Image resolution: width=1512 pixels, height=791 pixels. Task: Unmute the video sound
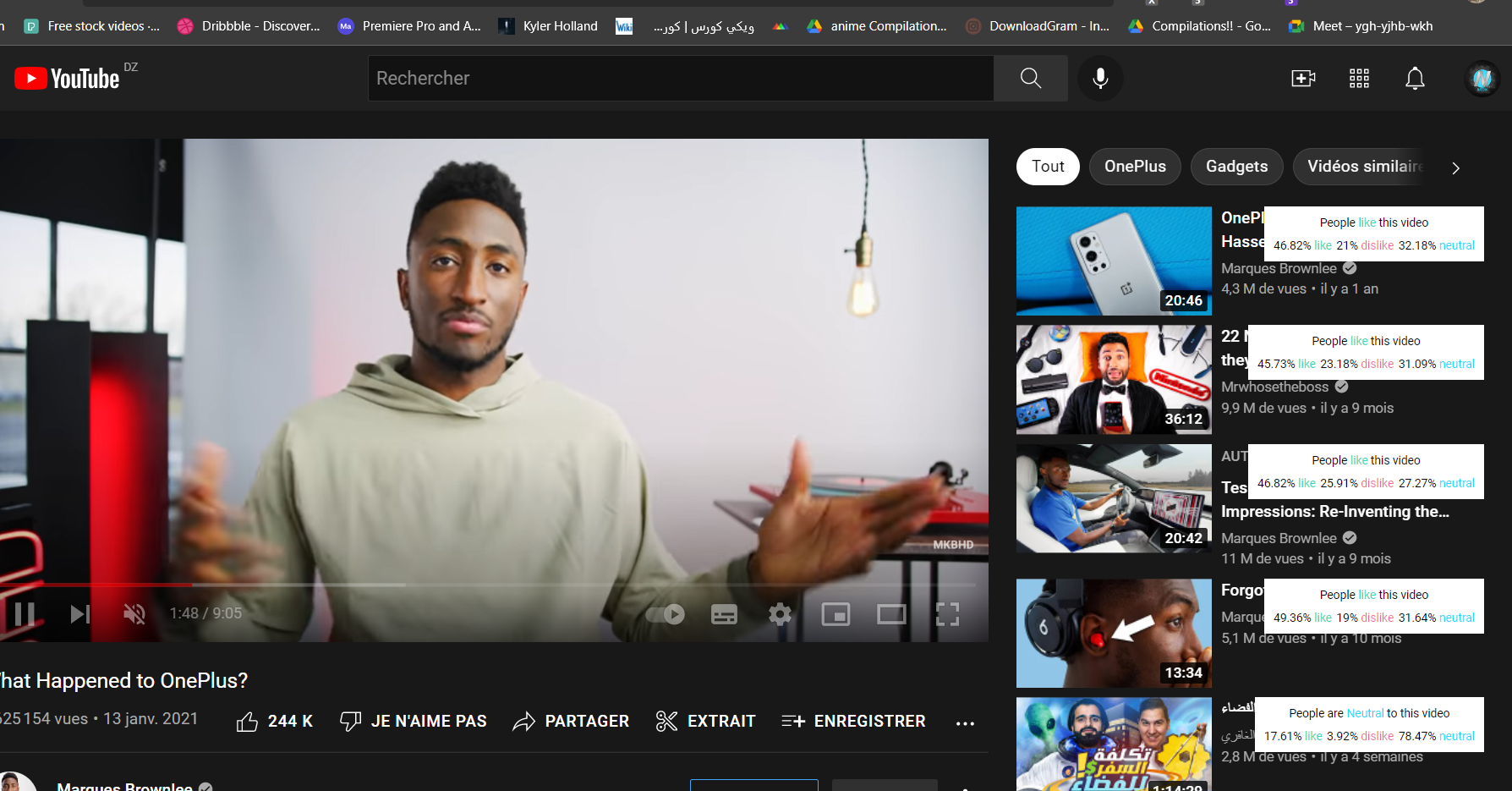[x=134, y=613]
